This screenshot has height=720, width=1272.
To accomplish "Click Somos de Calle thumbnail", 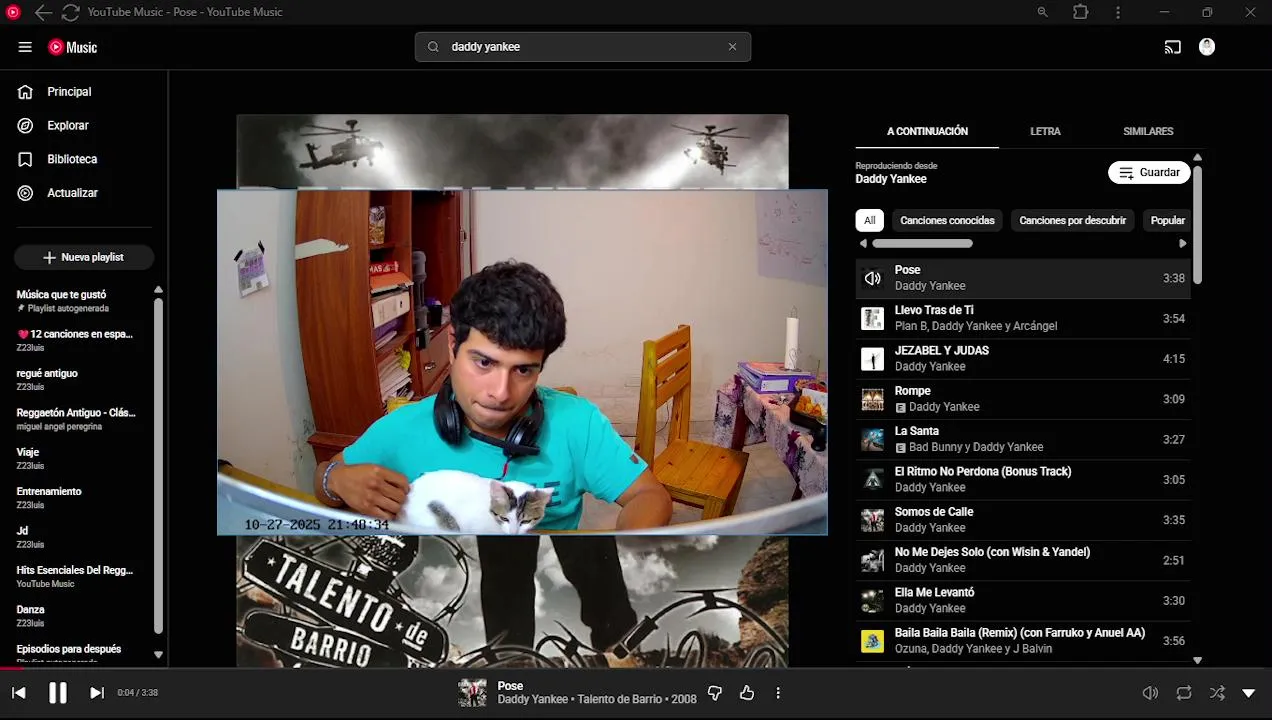I will tap(873, 520).
